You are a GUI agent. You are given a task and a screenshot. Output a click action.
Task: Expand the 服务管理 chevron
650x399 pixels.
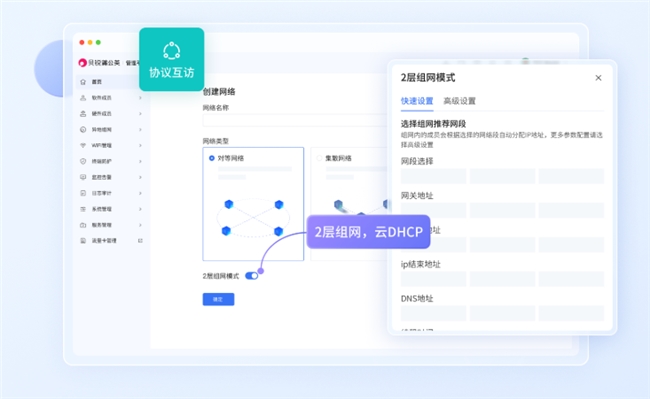[x=140, y=225]
